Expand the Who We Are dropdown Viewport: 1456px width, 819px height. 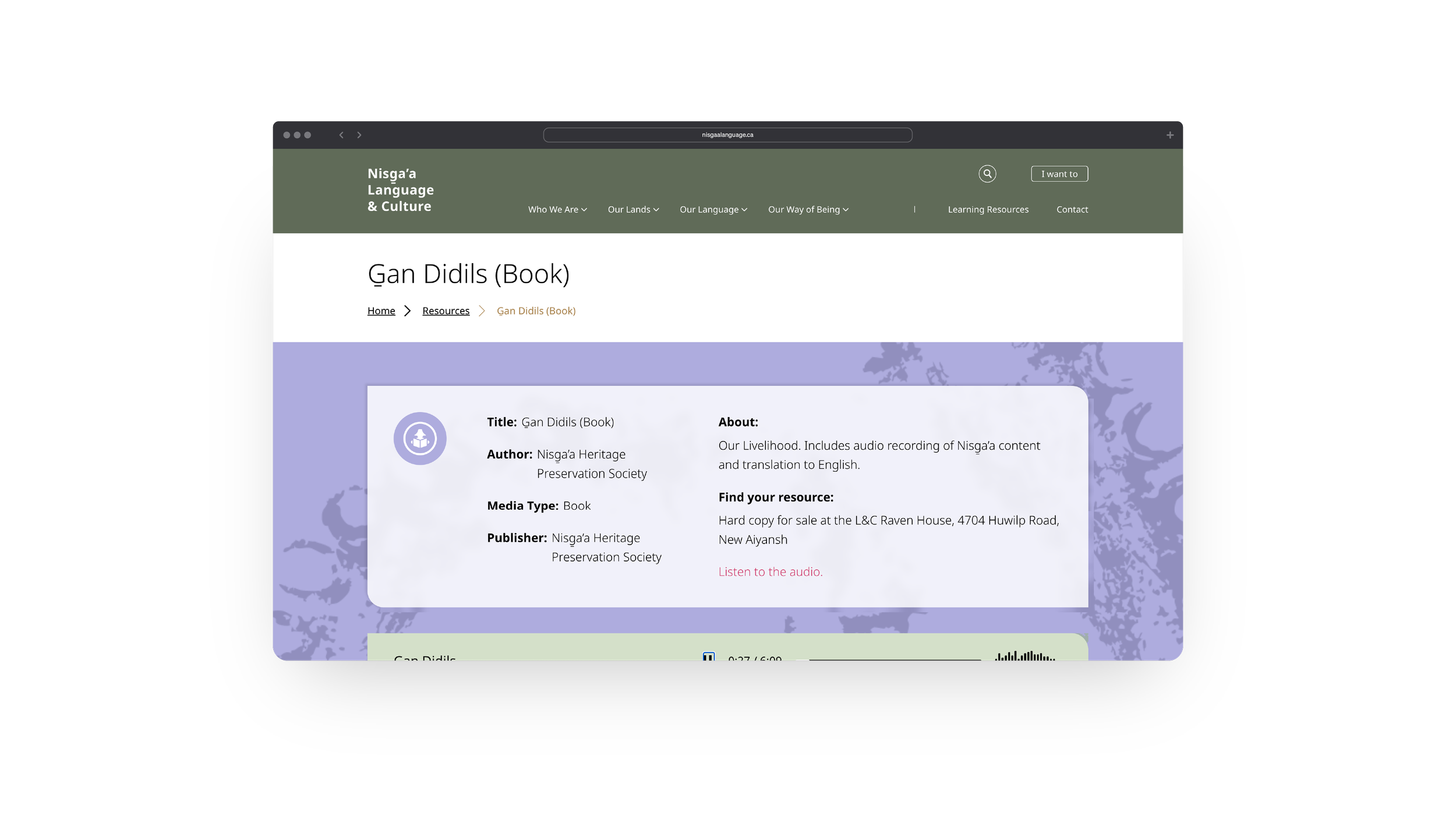[x=556, y=209]
